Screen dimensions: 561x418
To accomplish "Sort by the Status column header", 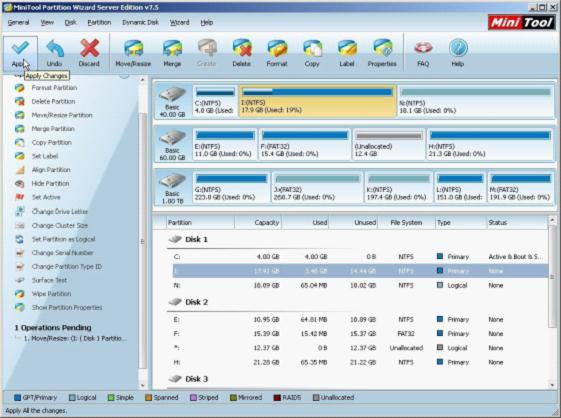I will point(517,223).
